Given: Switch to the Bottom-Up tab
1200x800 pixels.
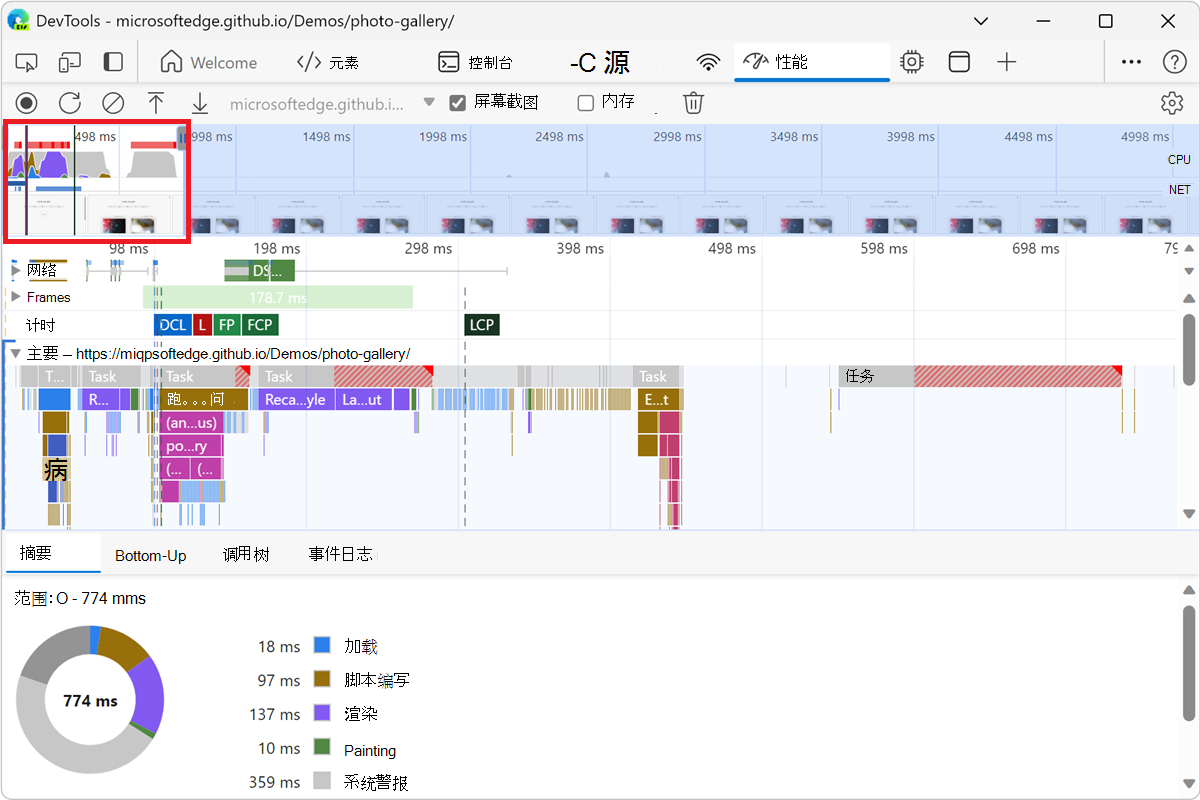Looking at the screenshot, I should click(x=150, y=555).
